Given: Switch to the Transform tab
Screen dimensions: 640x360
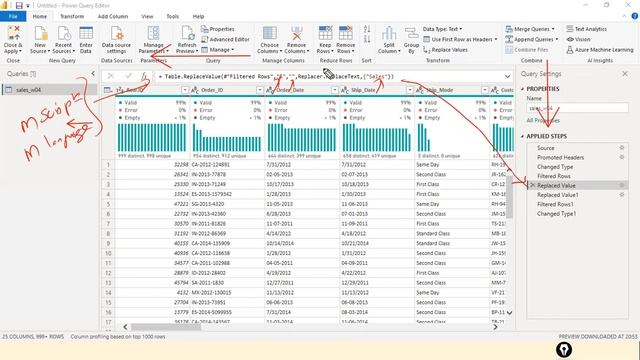Looking at the screenshot, I should click(72, 16).
